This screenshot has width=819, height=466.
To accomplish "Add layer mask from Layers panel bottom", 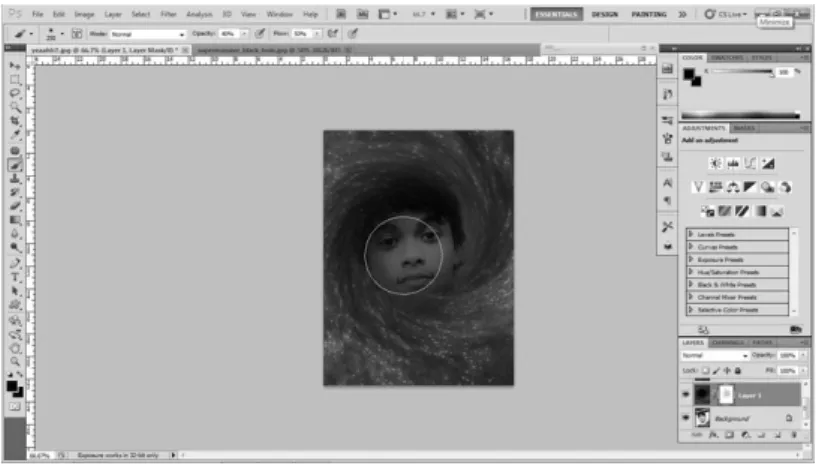I will 730,435.
